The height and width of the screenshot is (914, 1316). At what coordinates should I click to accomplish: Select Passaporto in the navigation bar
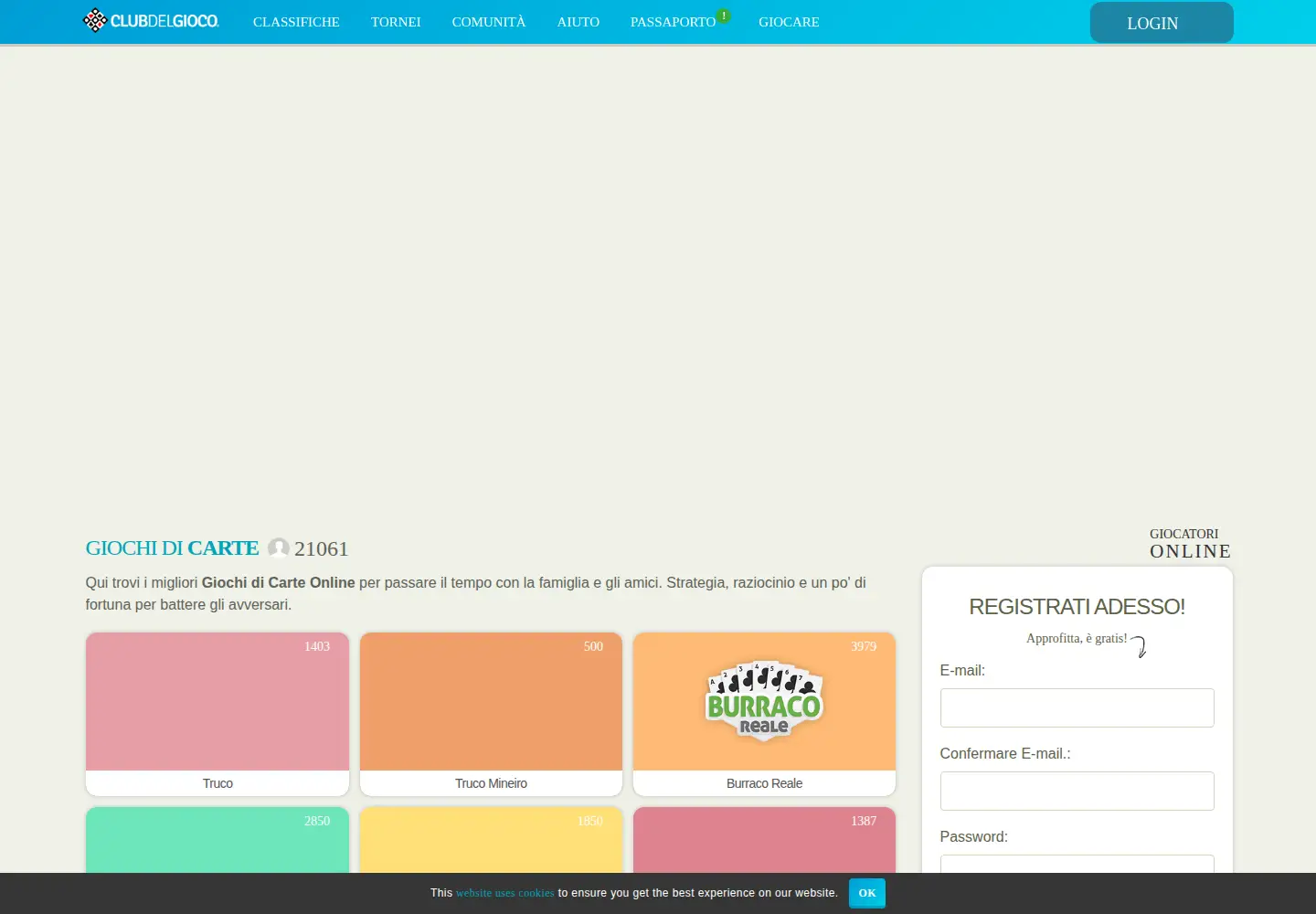coord(673,22)
